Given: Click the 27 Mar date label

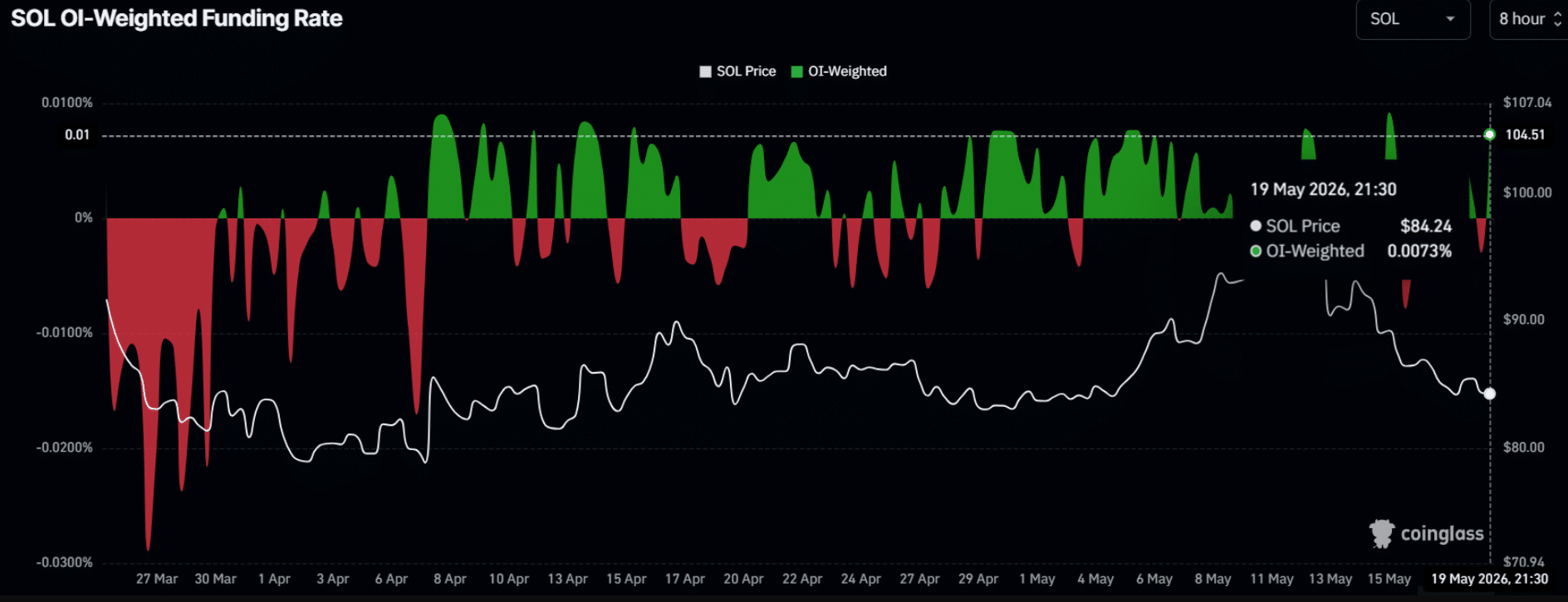Looking at the screenshot, I should (x=157, y=579).
